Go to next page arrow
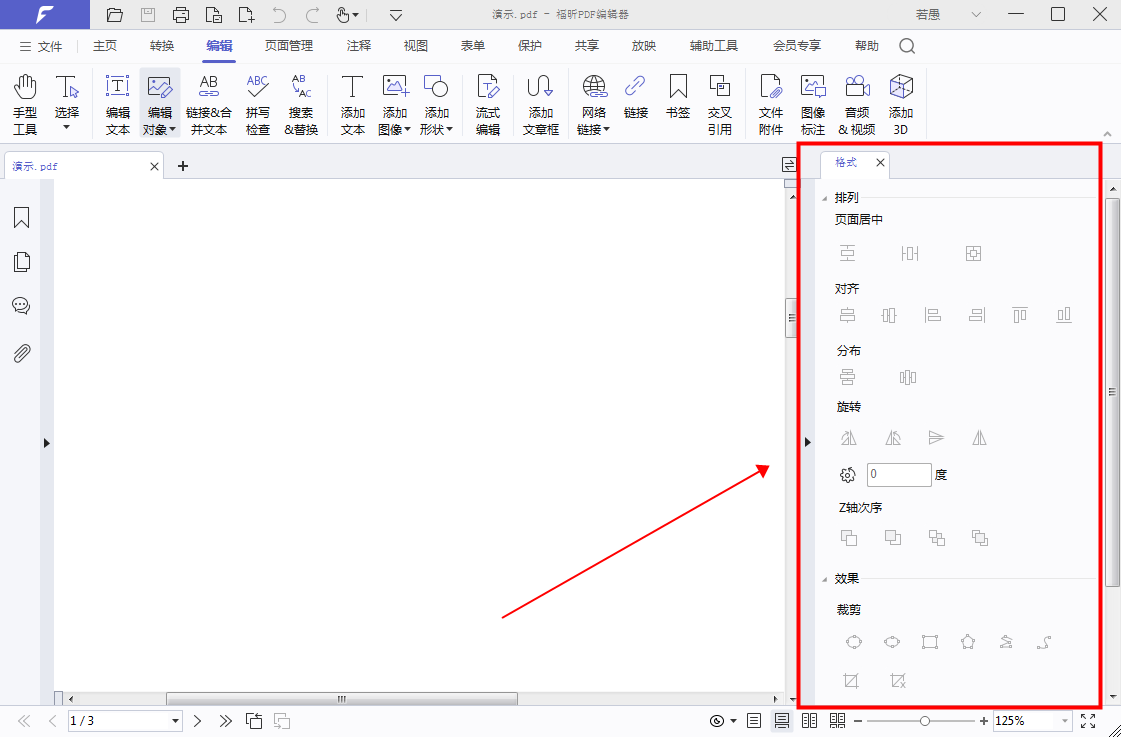 (x=198, y=721)
